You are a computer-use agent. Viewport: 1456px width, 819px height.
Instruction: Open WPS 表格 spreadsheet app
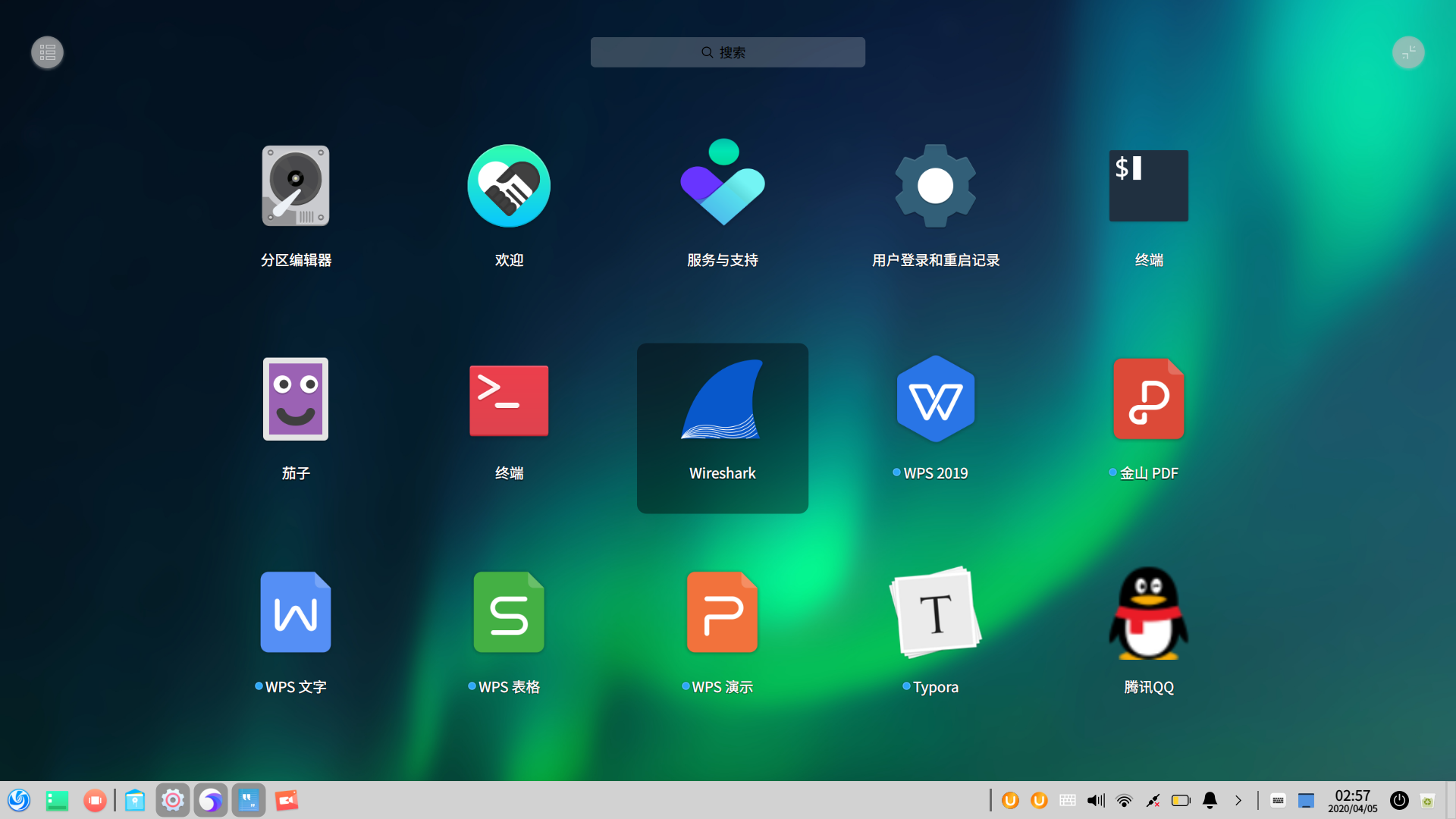pos(509,613)
